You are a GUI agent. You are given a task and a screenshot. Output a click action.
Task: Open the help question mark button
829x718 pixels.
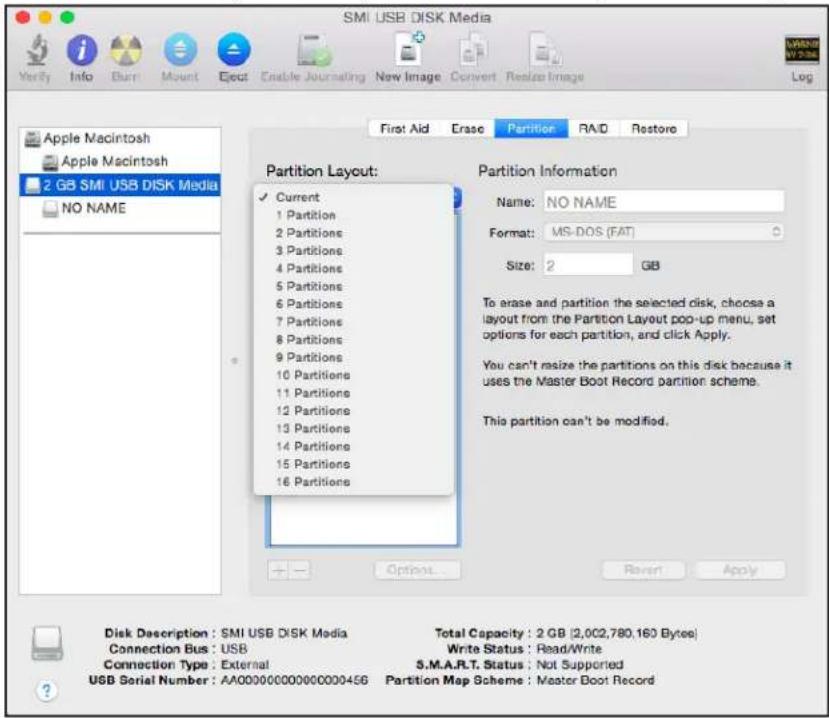(47, 690)
